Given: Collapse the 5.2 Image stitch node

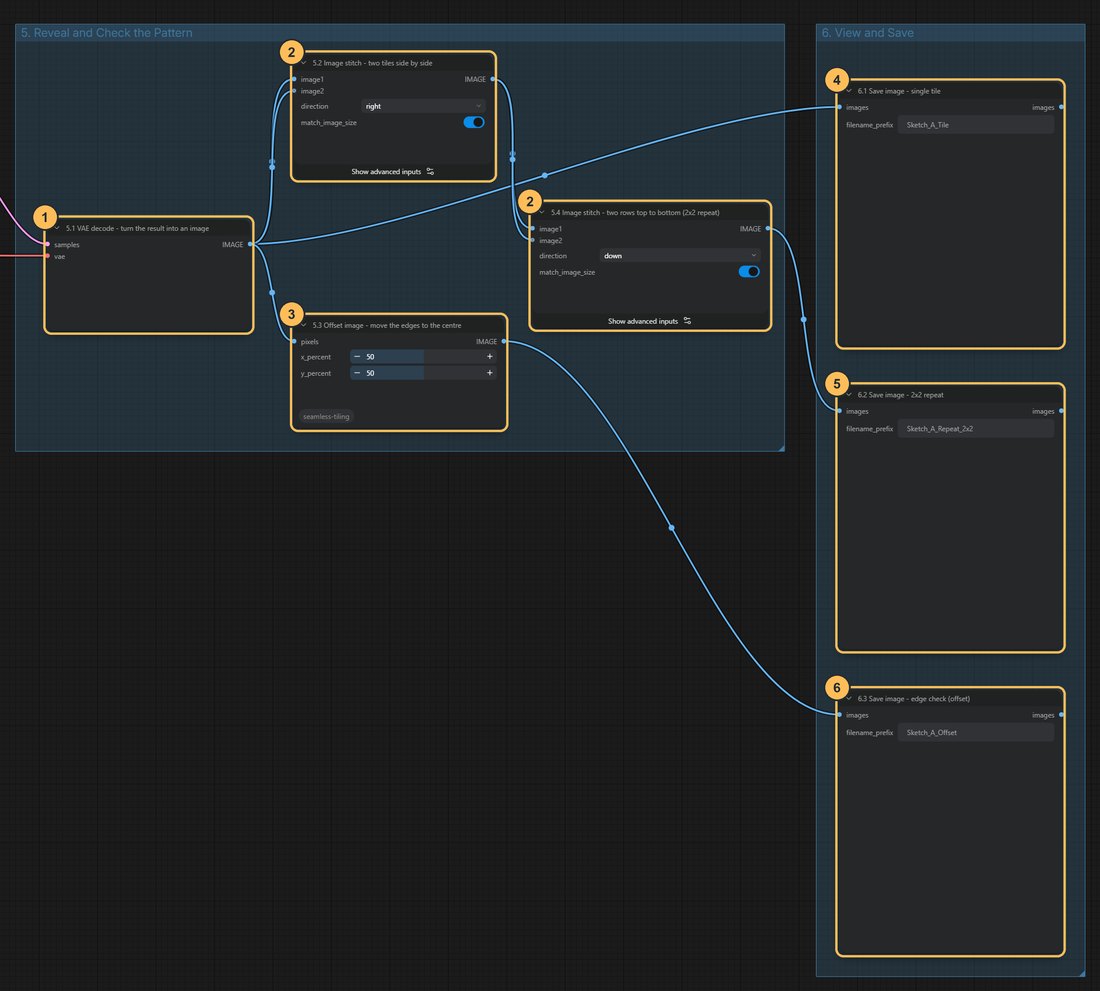Looking at the screenshot, I should (304, 62).
